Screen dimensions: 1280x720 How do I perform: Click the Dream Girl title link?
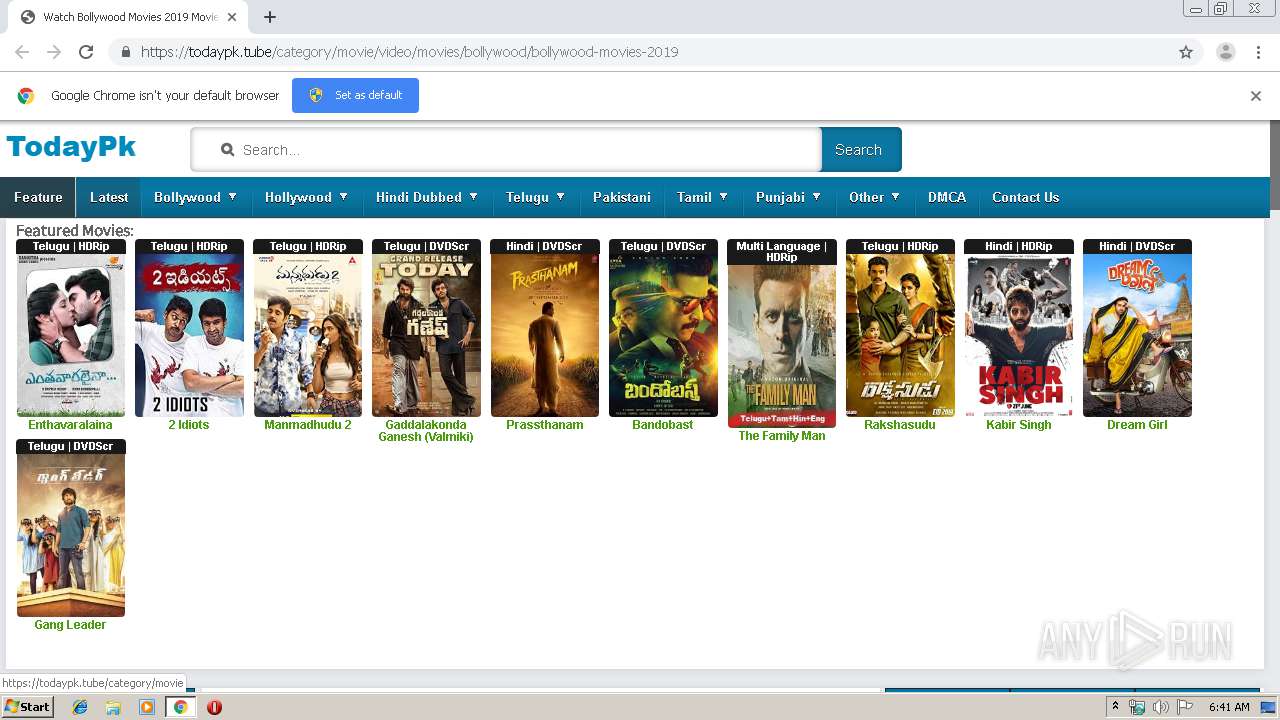pos(1137,425)
